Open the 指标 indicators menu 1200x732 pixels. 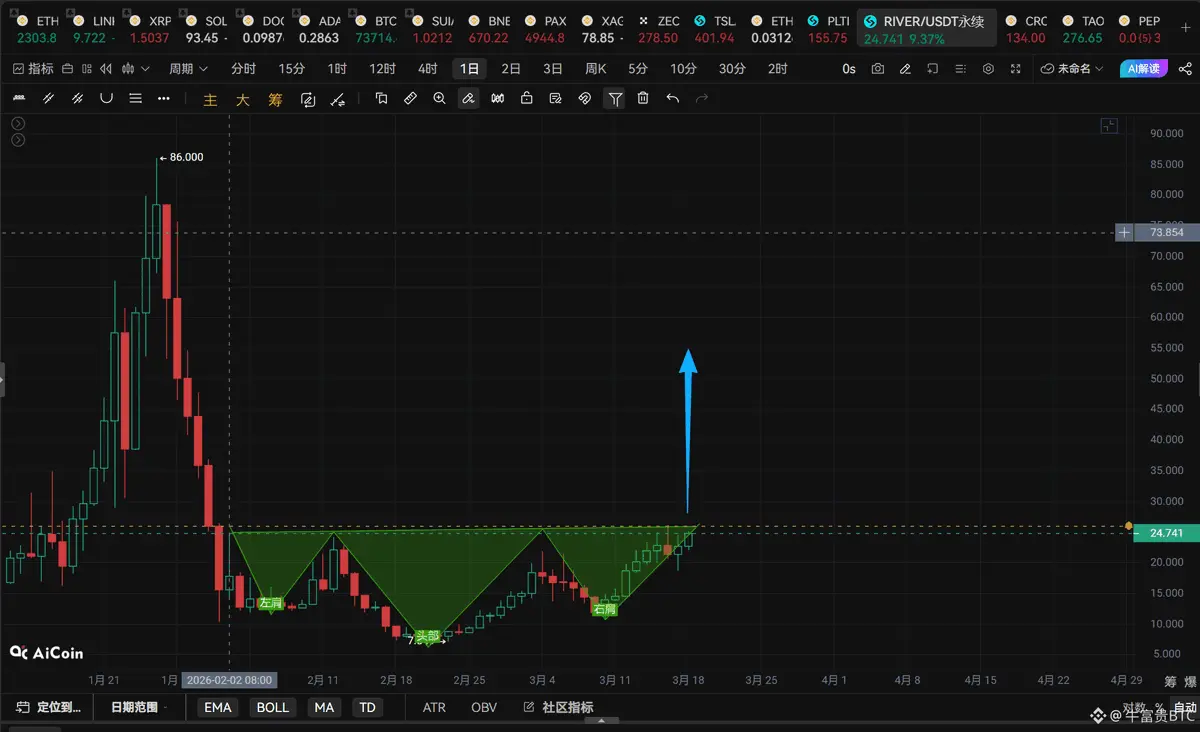[33, 69]
